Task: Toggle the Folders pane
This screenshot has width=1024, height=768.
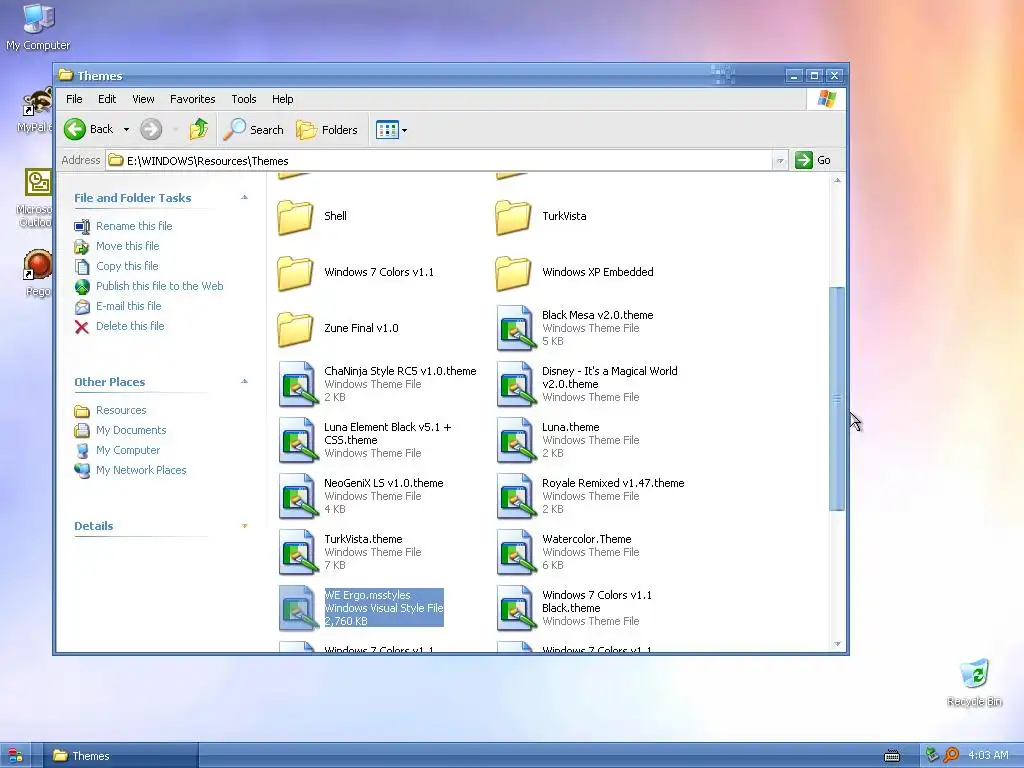Action: (327, 130)
